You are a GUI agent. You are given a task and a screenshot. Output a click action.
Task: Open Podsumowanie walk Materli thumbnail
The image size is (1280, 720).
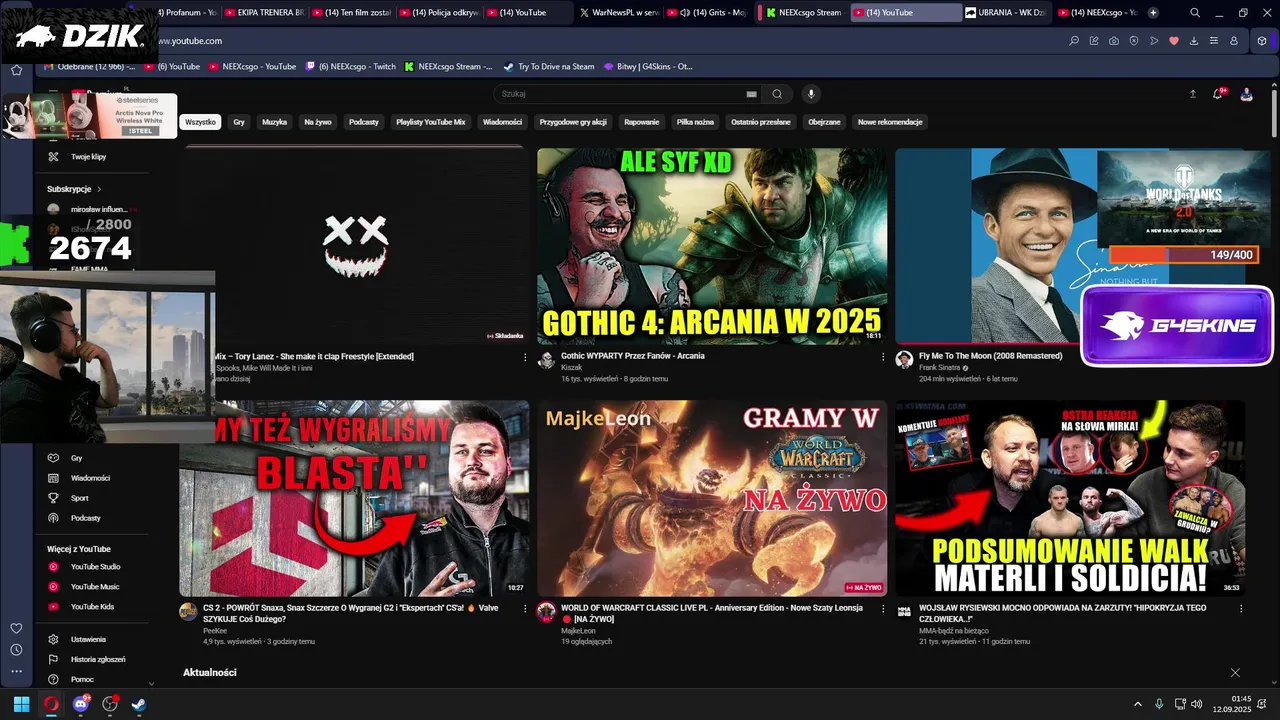pos(1070,498)
